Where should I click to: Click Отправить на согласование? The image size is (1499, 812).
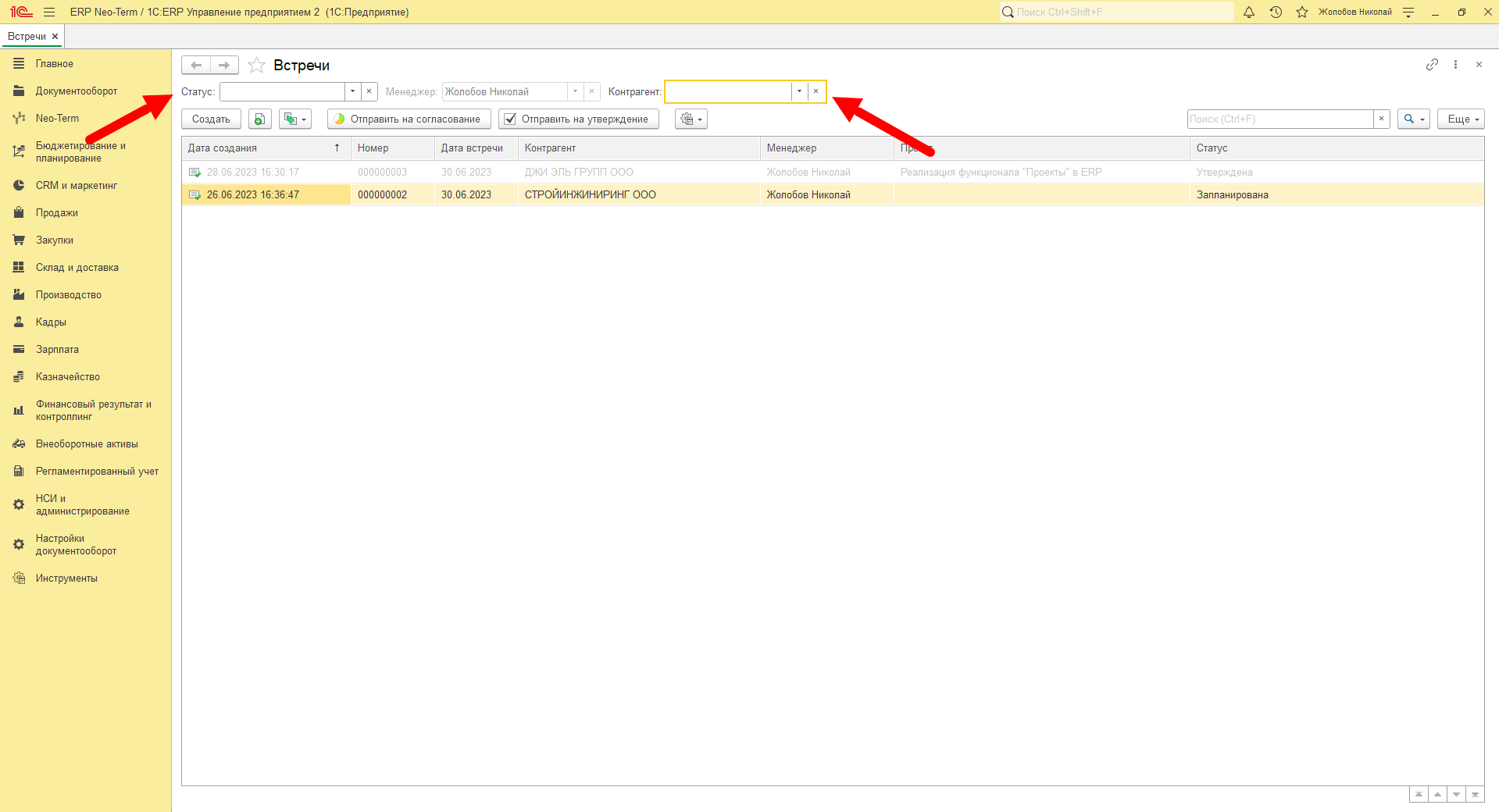tap(409, 119)
